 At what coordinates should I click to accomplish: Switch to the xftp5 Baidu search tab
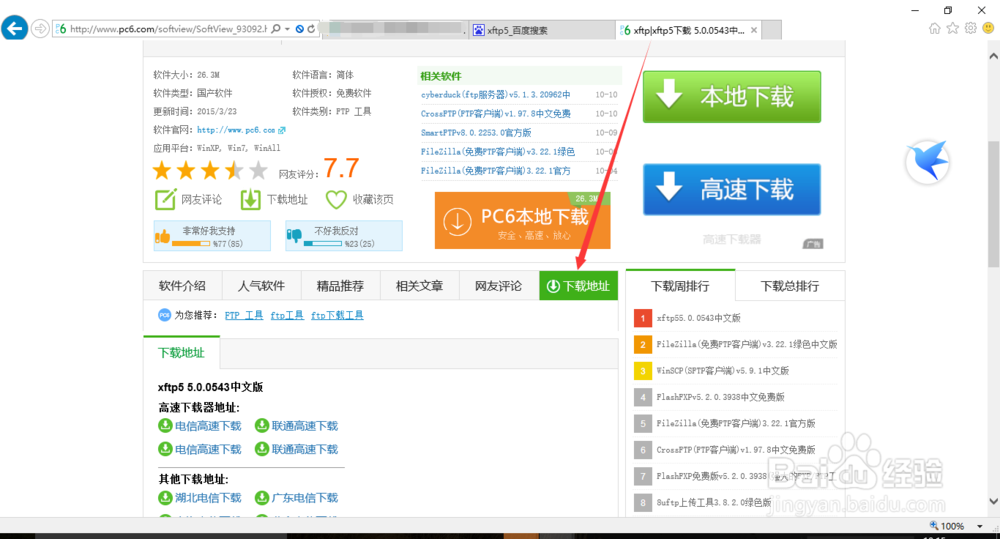543,30
